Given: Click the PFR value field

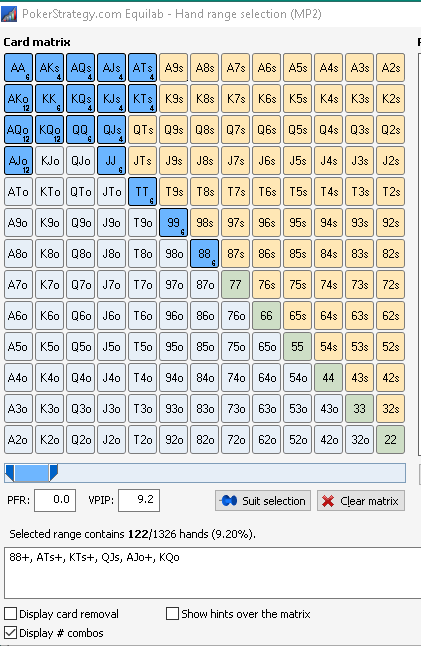Looking at the screenshot, I should pos(55,500).
